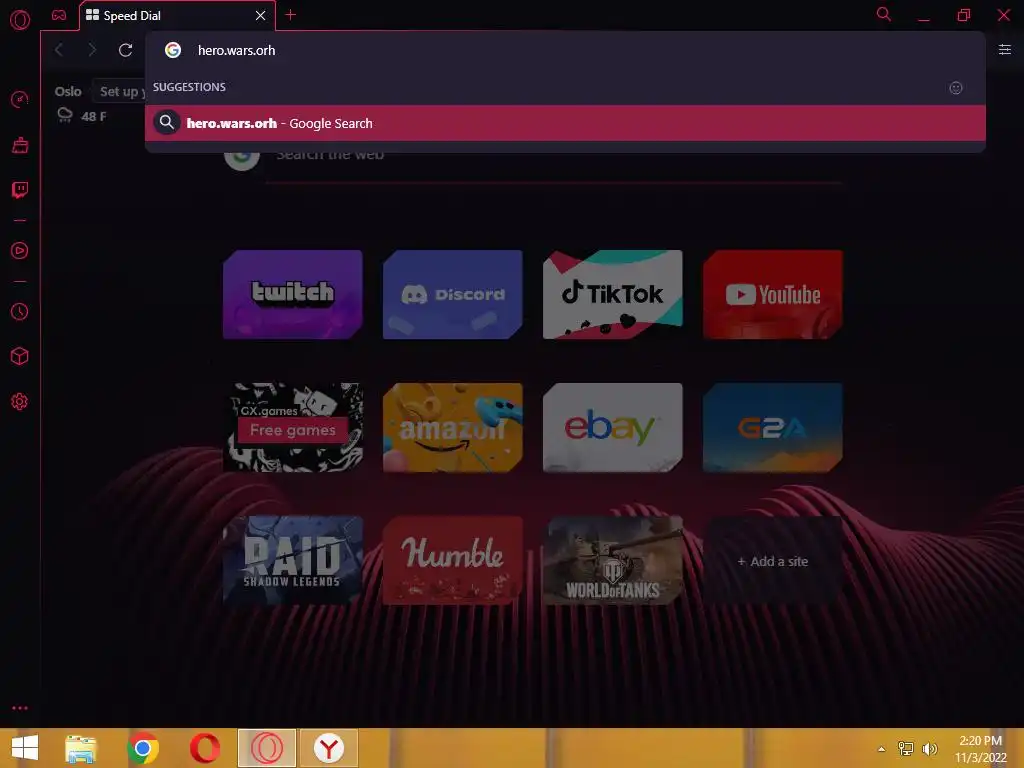The width and height of the screenshot is (1024, 768).
Task: Open Discord speed dial tile
Action: (x=453, y=295)
